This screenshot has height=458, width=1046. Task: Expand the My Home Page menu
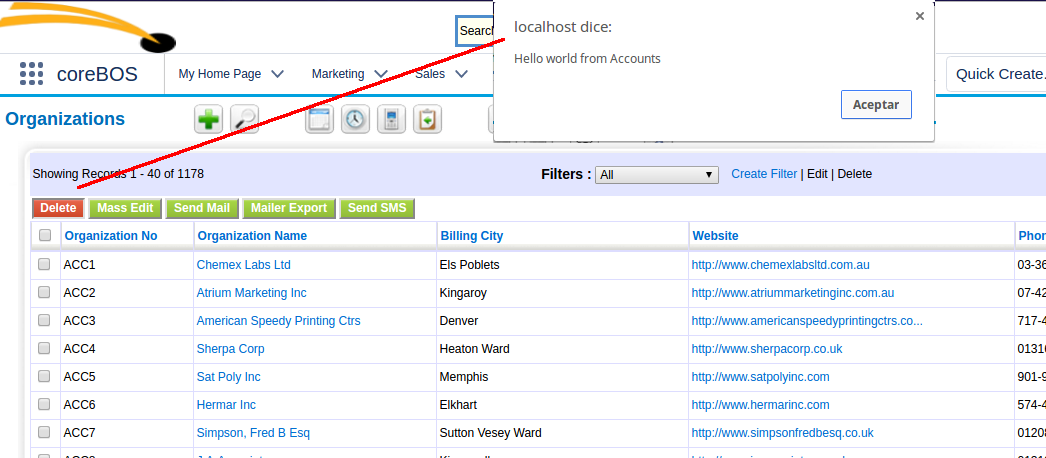[230, 74]
